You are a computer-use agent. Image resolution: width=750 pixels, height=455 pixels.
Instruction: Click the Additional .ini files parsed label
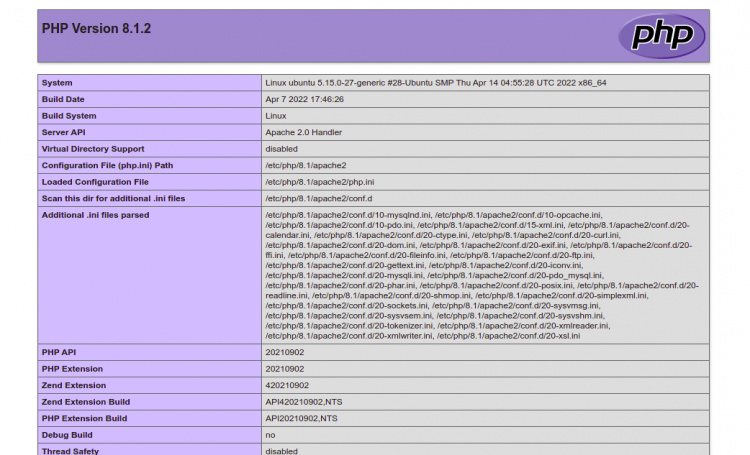click(95, 215)
